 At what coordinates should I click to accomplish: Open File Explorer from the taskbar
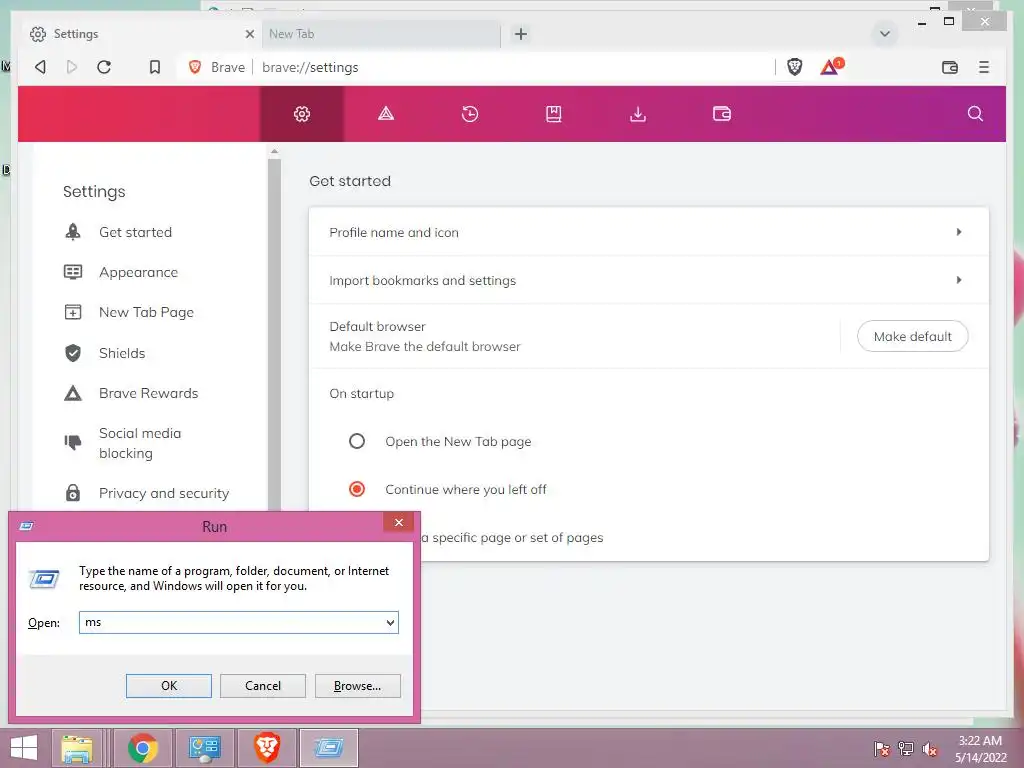(77, 748)
